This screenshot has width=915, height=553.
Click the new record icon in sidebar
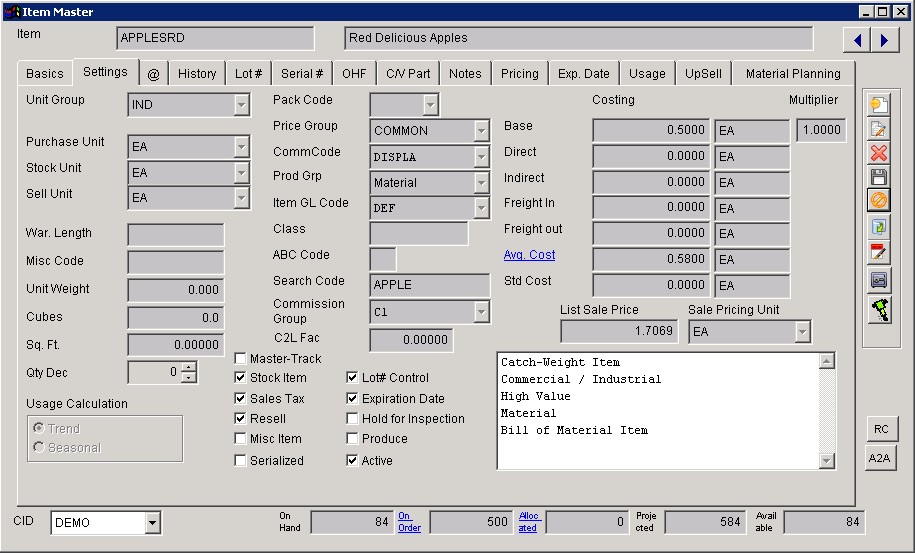(x=879, y=104)
